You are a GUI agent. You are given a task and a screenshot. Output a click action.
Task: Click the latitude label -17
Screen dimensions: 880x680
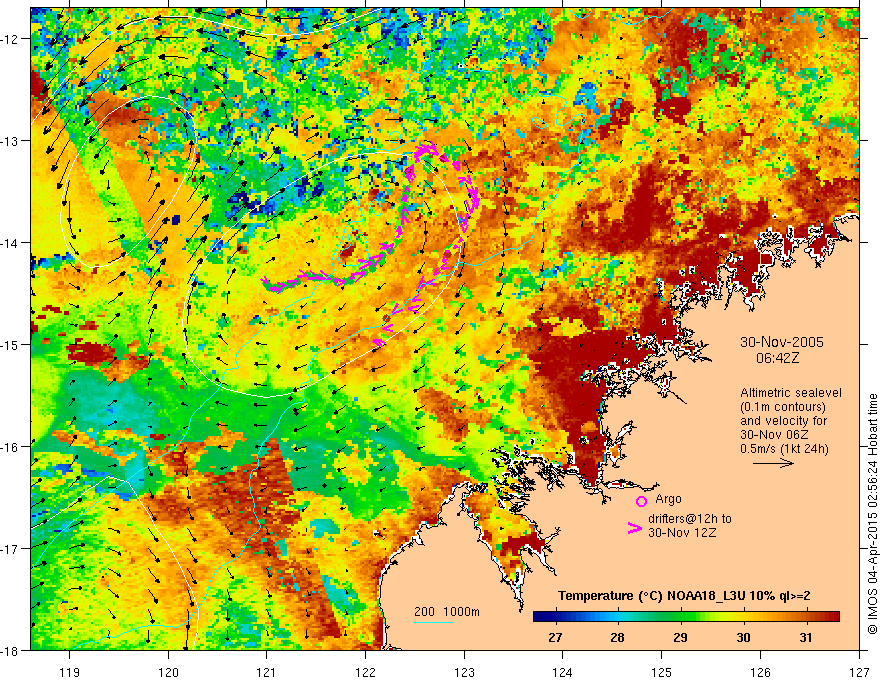[12, 549]
